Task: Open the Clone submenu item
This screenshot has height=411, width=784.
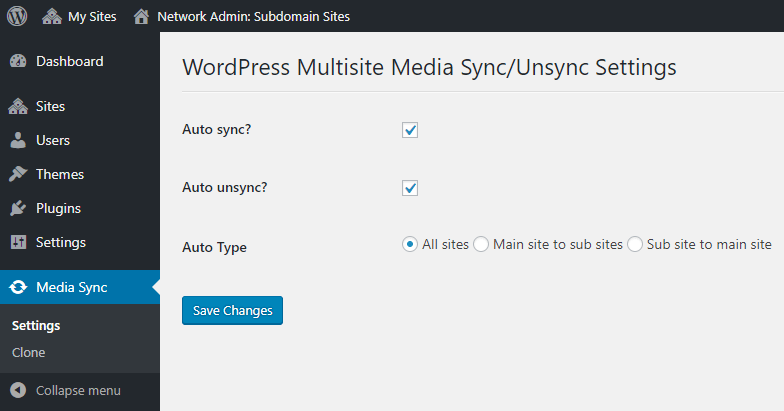Action: (x=28, y=352)
